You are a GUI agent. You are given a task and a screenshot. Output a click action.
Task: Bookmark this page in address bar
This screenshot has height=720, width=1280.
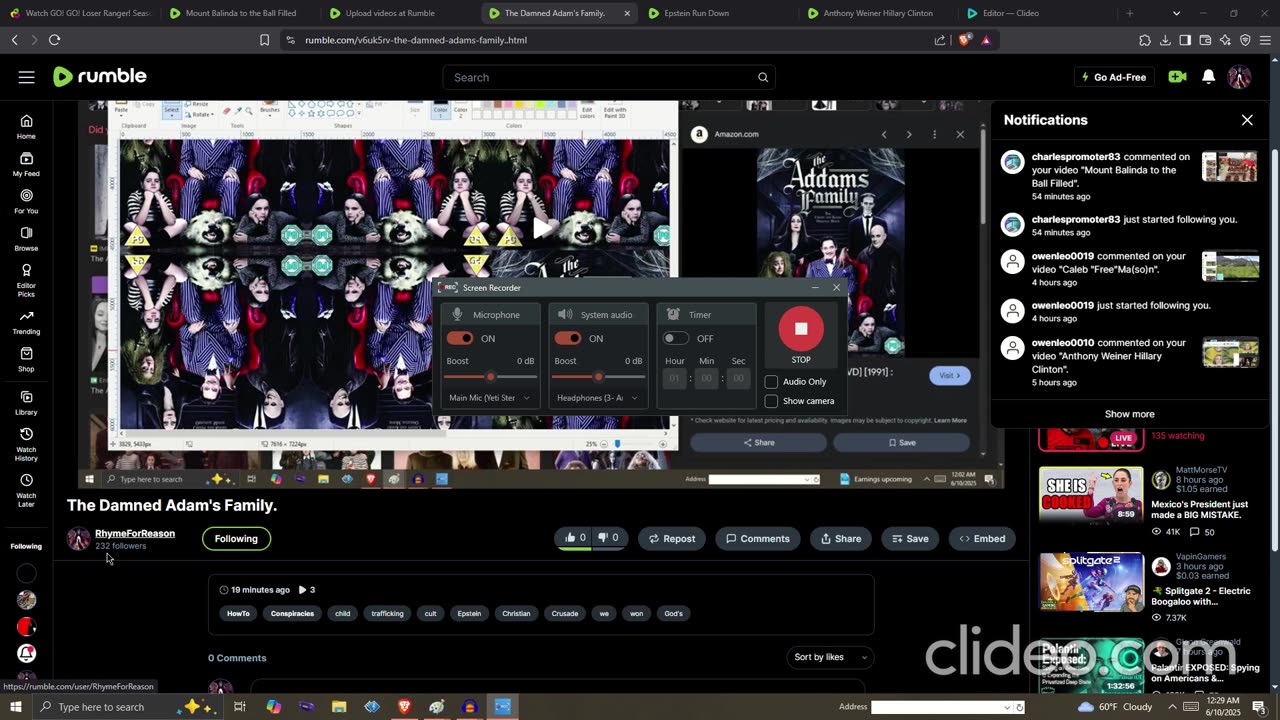click(x=264, y=40)
